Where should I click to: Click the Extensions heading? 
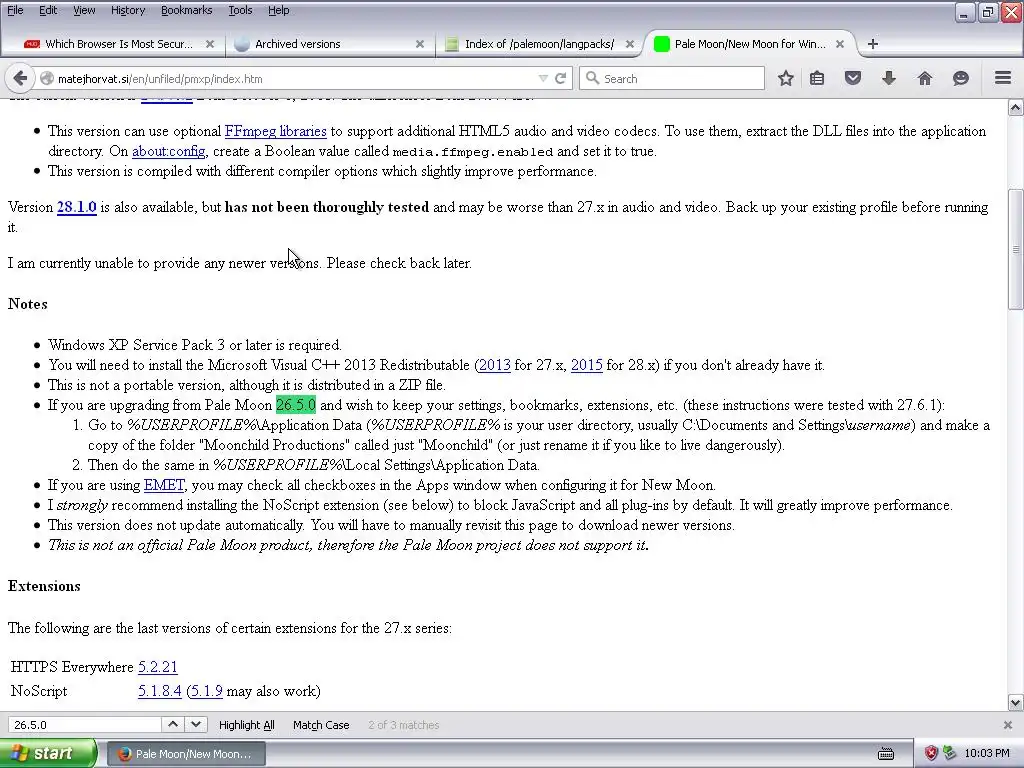click(x=44, y=586)
